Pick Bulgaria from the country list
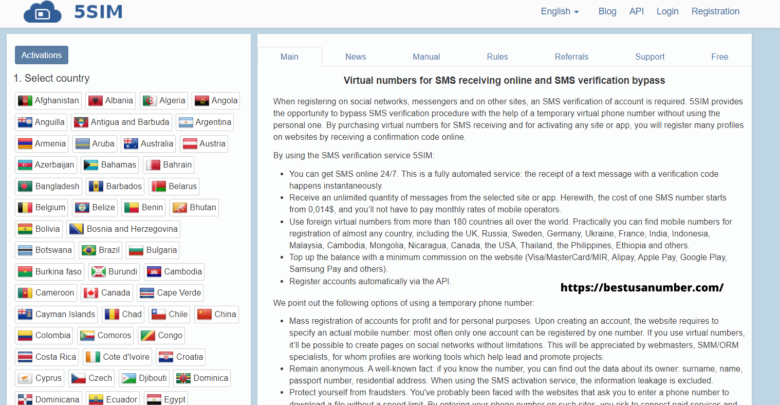The image size is (780, 405). pyautogui.click(x=153, y=250)
